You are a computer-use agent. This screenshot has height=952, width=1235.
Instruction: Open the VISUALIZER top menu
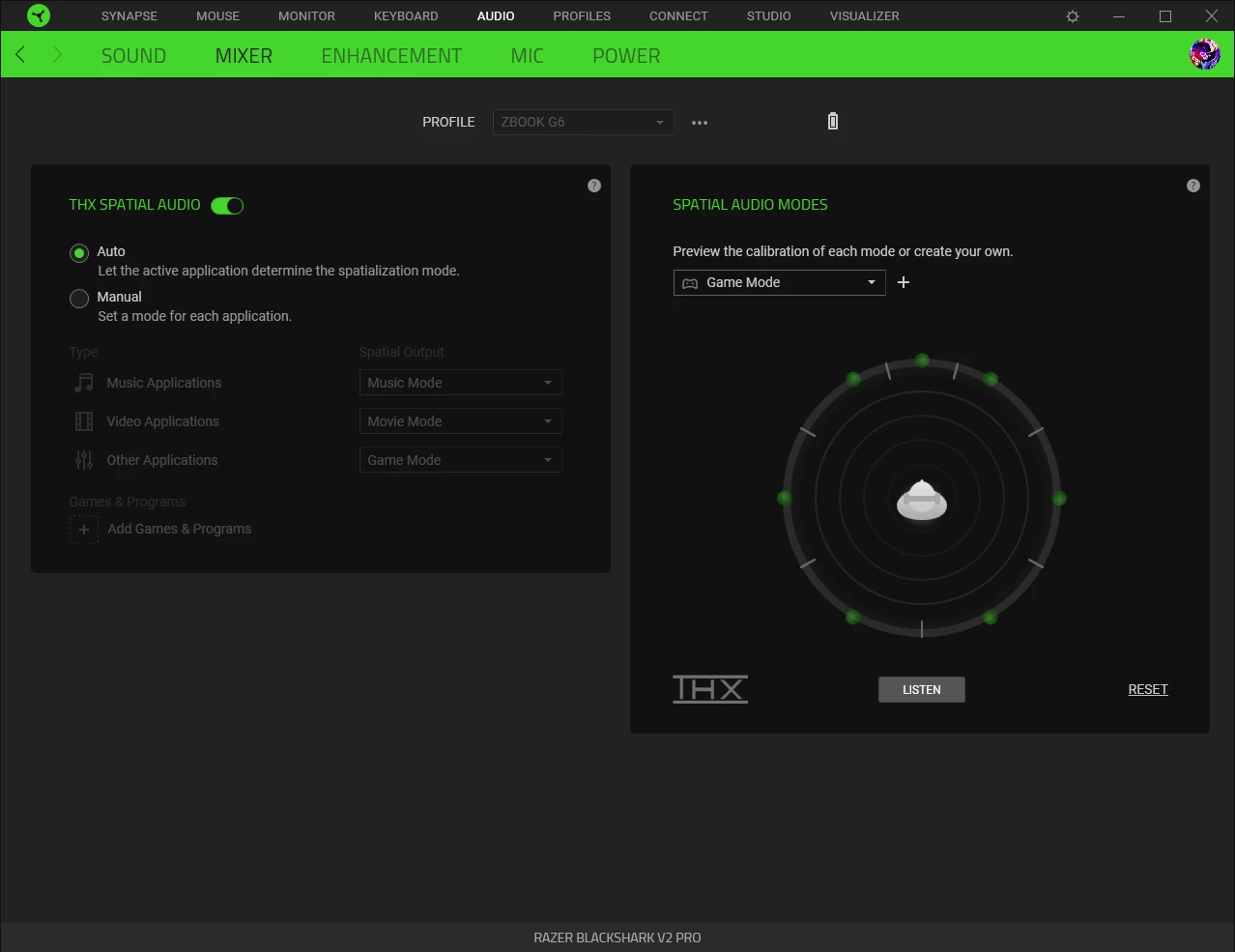click(x=864, y=16)
